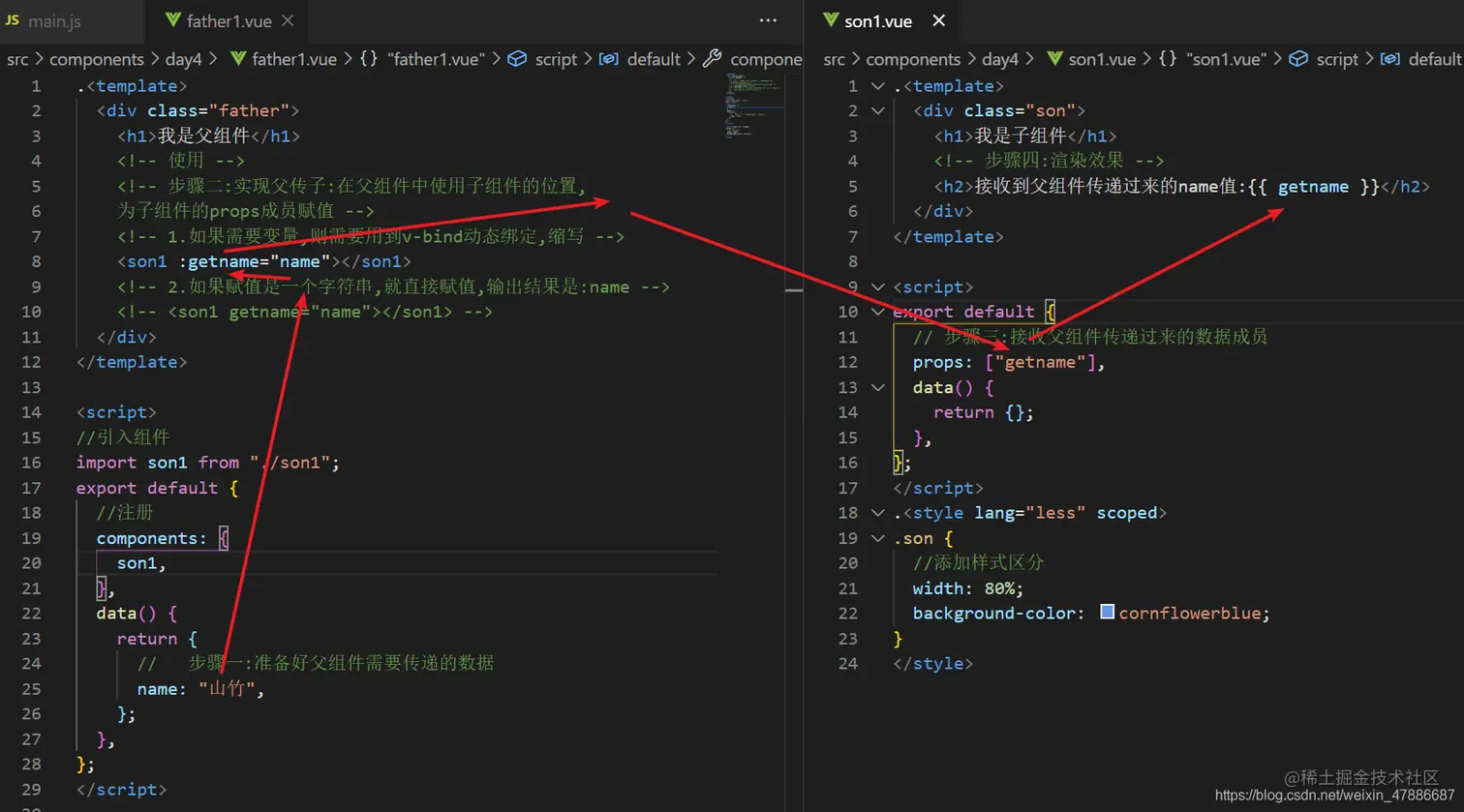Click '//引入组件' comment in father1.vue
The width and height of the screenshot is (1464, 812).
[x=122, y=437]
